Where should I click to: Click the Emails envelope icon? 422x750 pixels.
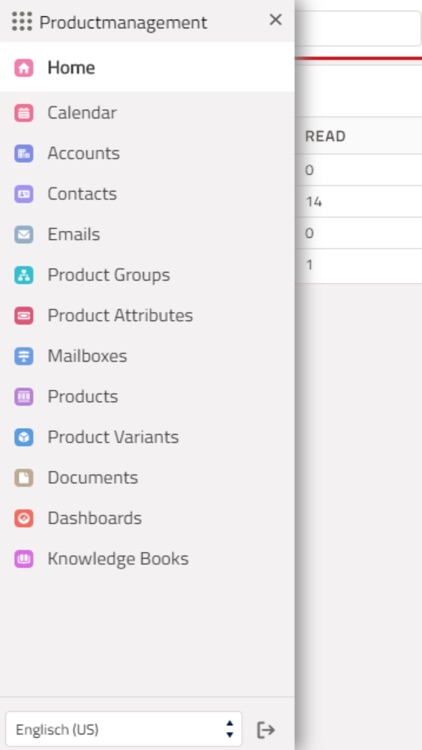(24, 235)
